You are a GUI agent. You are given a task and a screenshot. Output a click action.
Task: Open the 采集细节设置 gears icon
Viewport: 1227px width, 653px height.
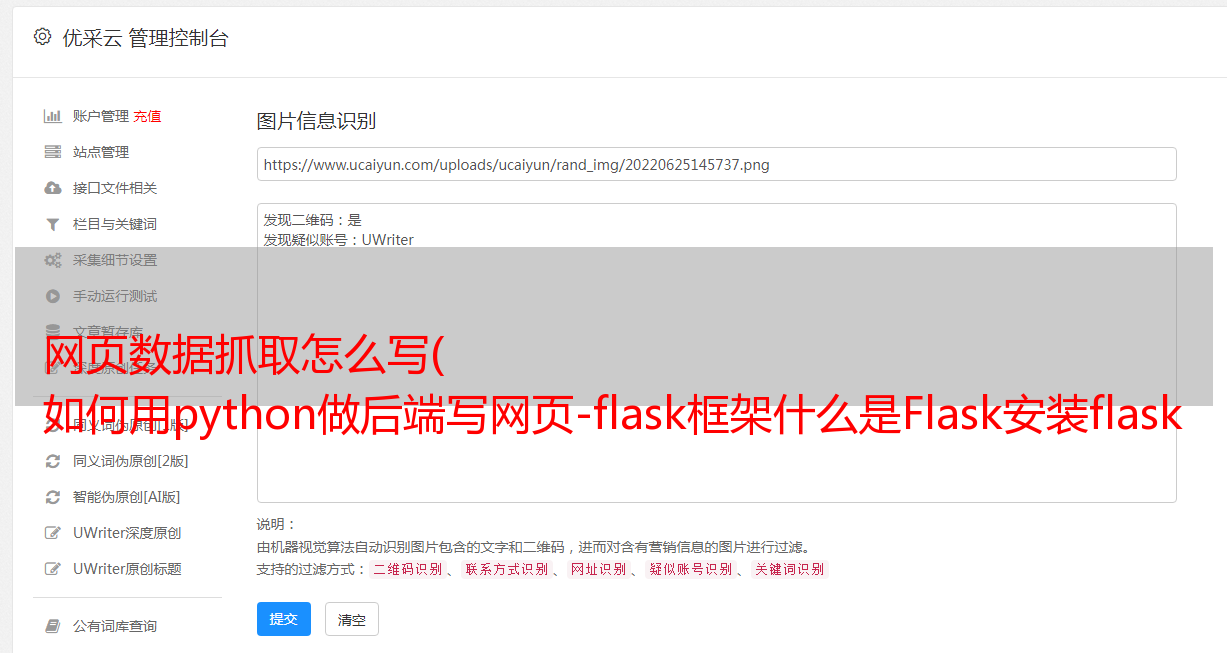click(x=53, y=260)
